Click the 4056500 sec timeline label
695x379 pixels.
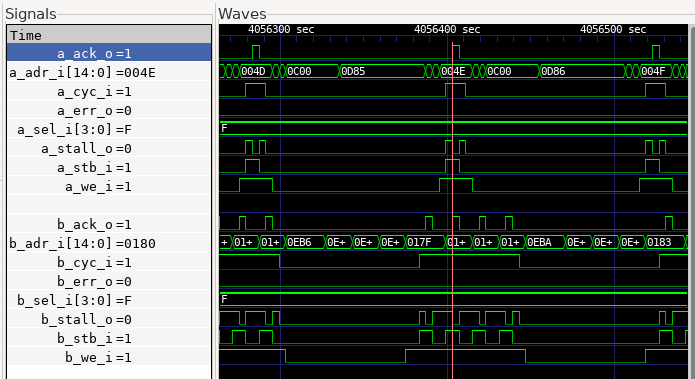pos(613,29)
